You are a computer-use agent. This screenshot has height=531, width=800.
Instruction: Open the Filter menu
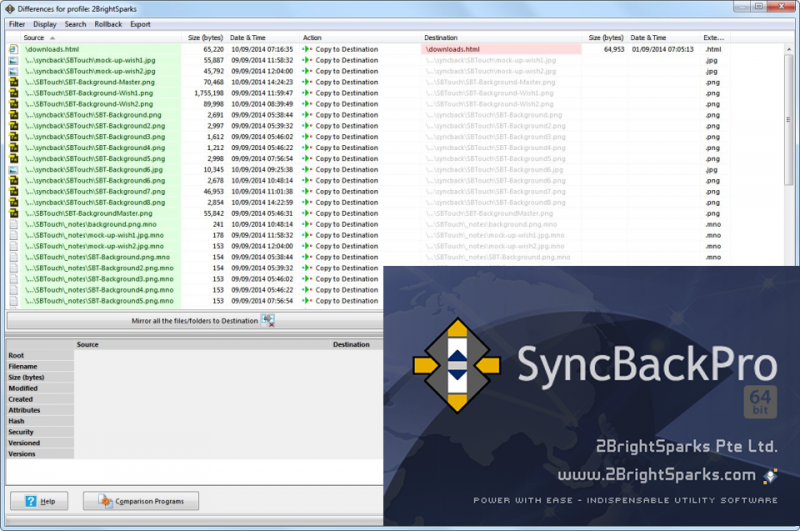[x=17, y=24]
